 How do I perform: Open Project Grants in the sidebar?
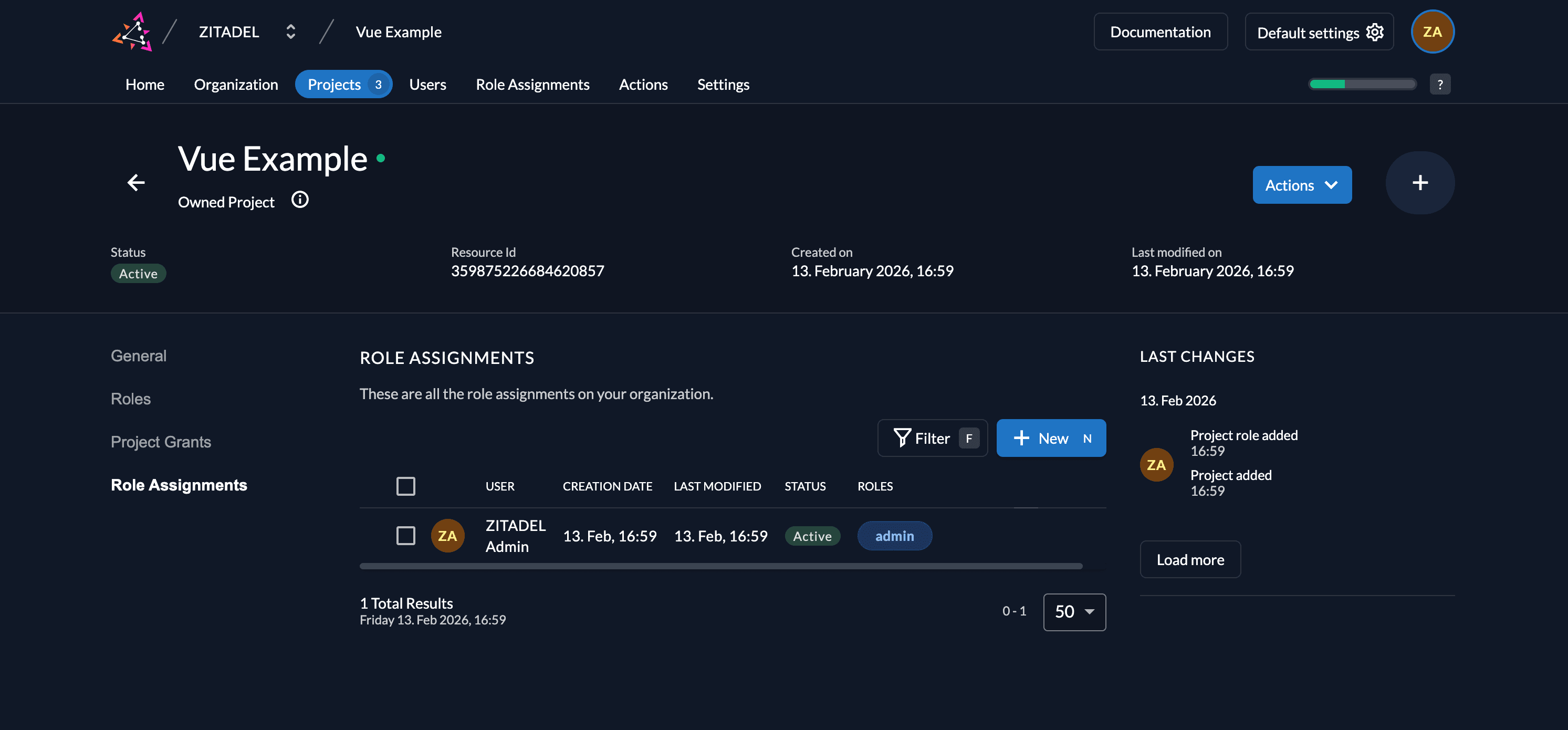click(x=161, y=442)
